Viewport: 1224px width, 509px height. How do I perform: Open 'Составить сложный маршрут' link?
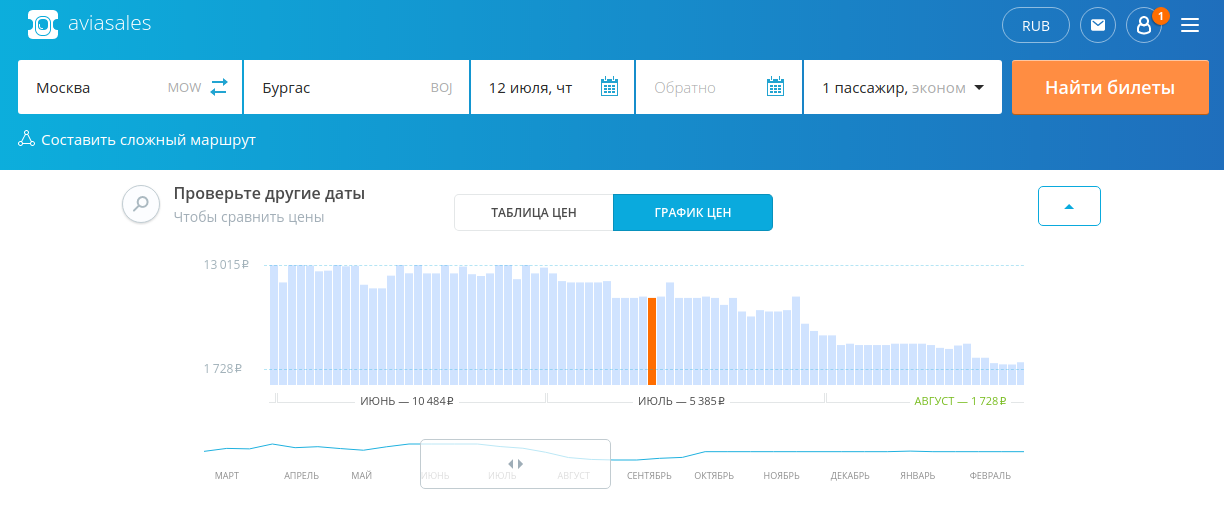pyautogui.click(x=148, y=140)
